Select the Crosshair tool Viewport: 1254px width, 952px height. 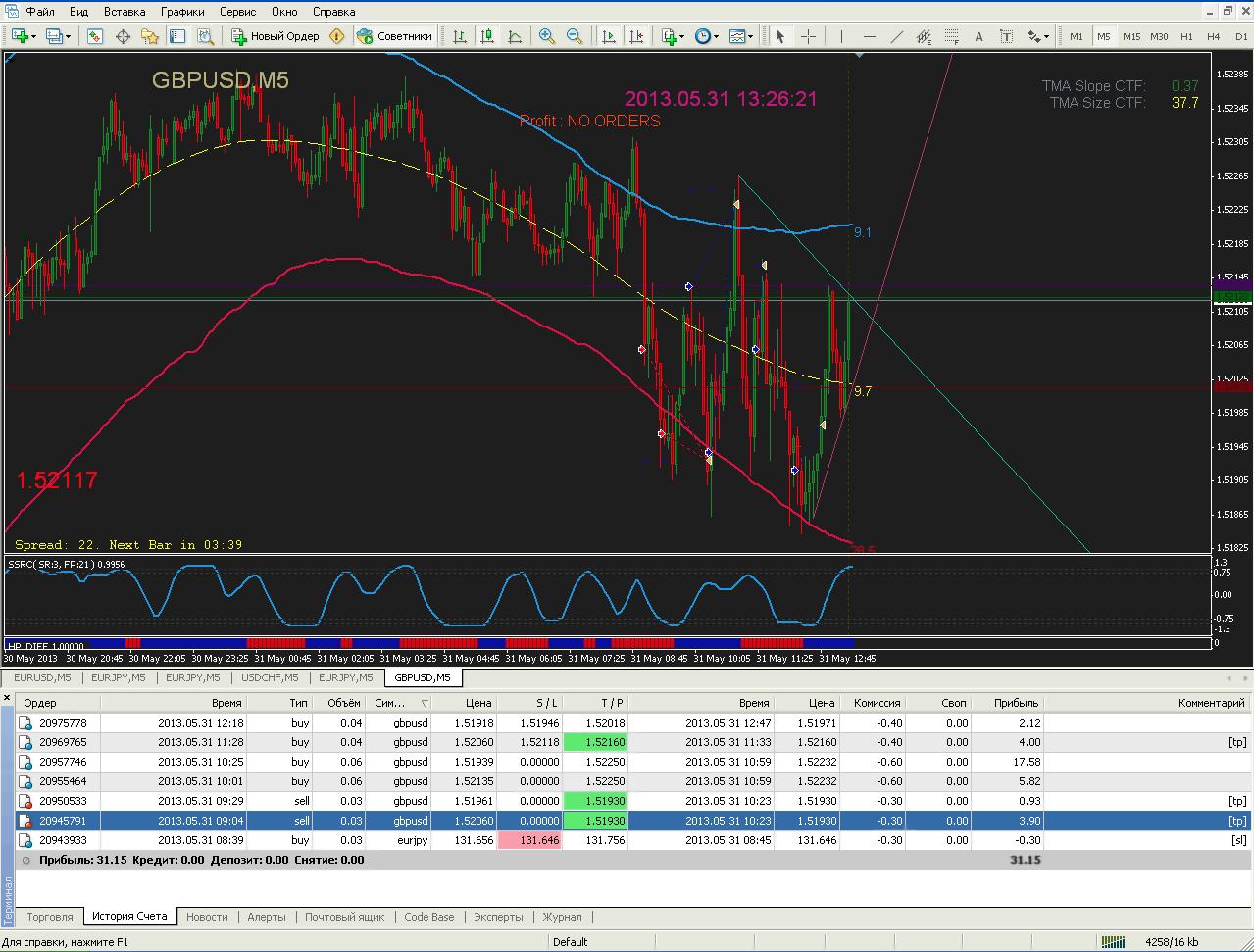pos(809,36)
